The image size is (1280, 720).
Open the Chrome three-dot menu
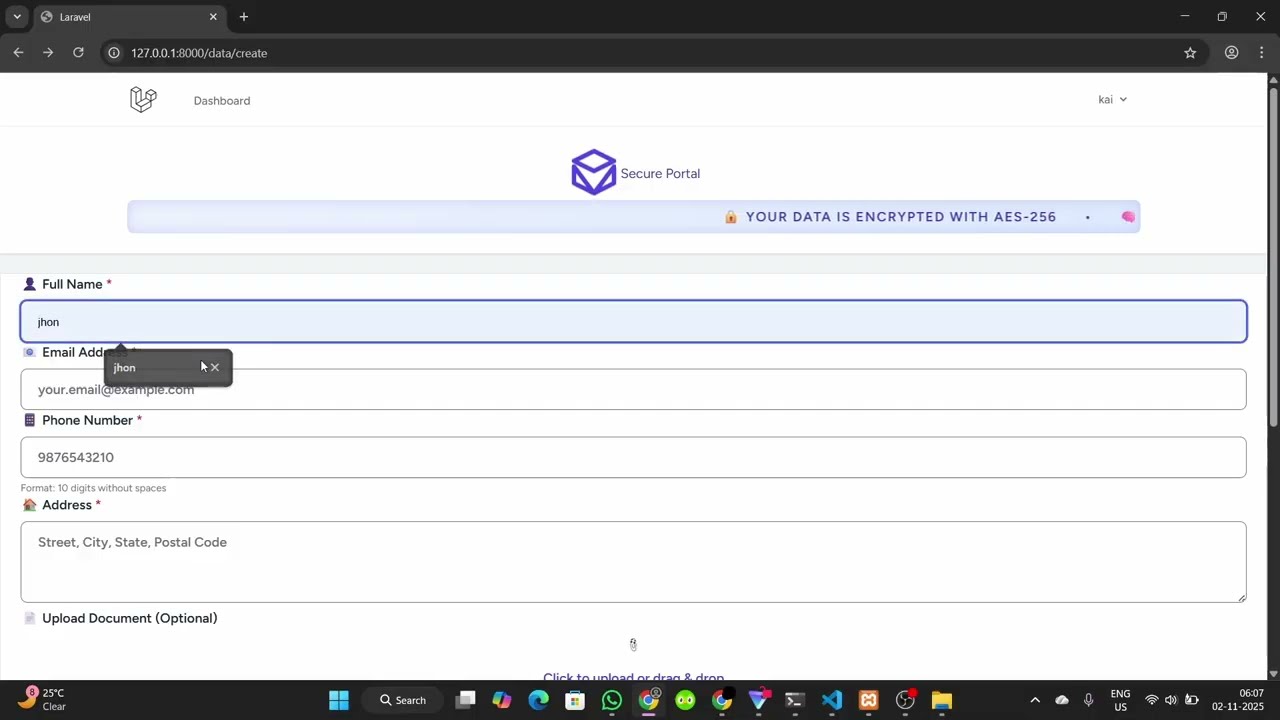click(x=1262, y=53)
